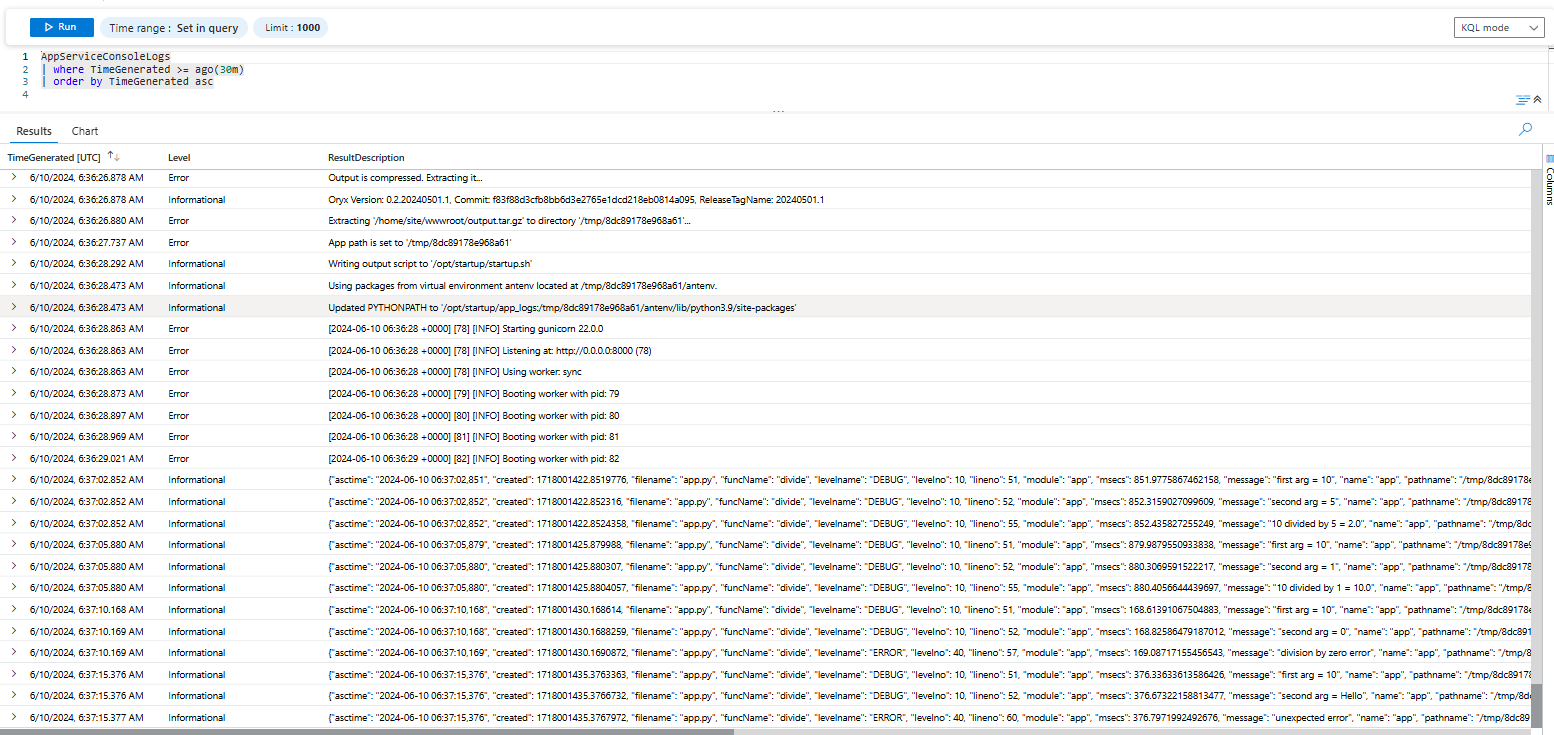Screen dimensions: 1554x735
Task: Expand the first Error log row
Action: click(x=12, y=177)
